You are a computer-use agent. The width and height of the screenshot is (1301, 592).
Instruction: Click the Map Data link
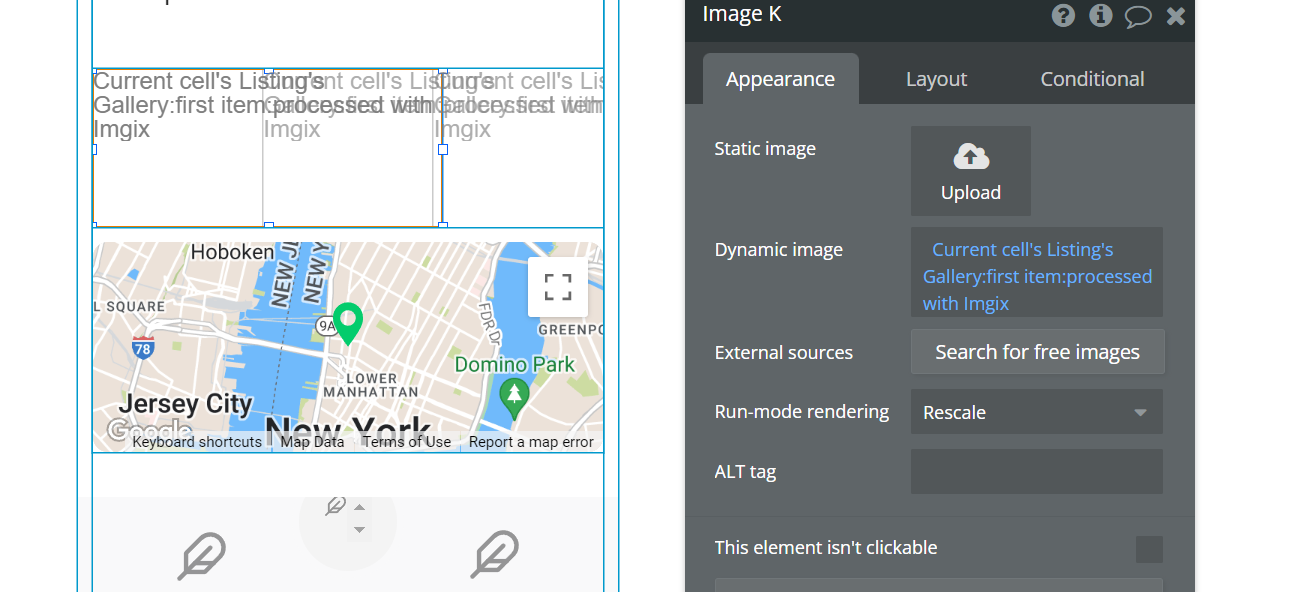pos(312,442)
